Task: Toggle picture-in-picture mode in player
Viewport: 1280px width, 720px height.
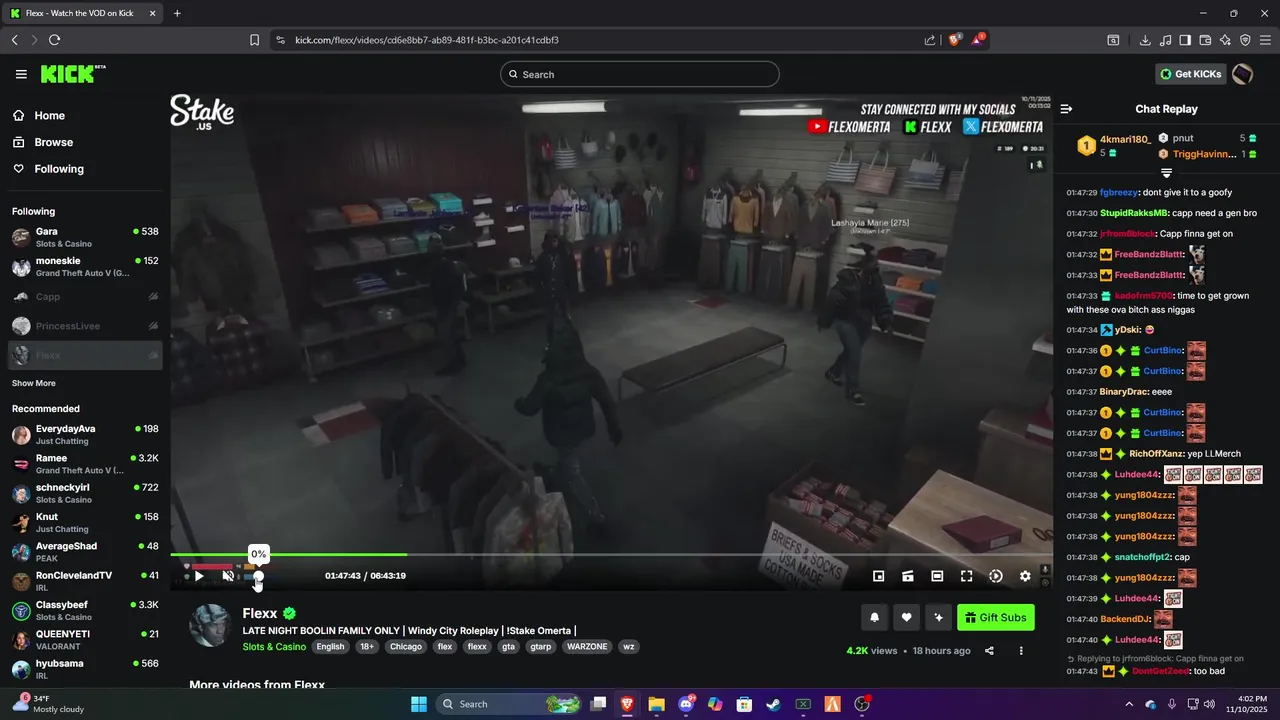Action: point(879,576)
